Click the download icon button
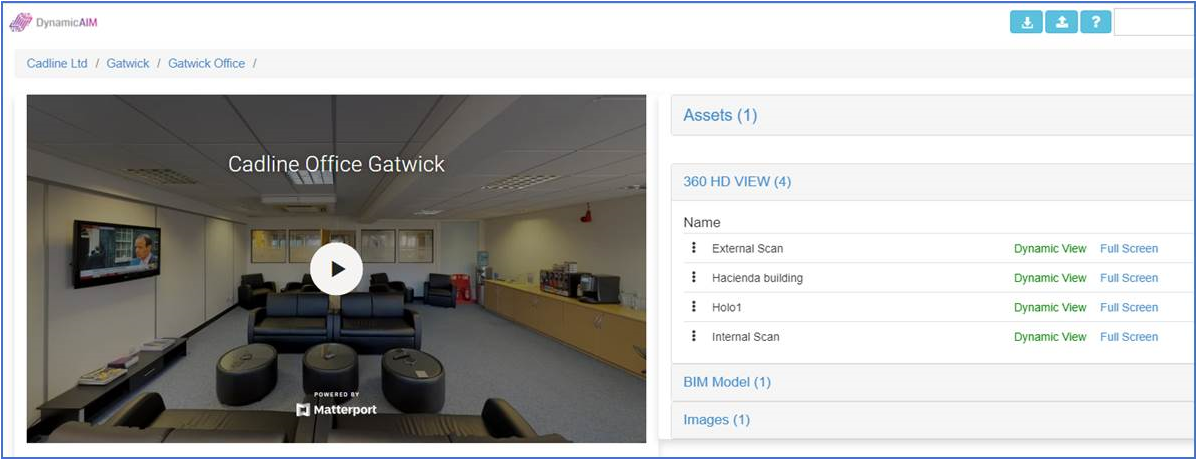Viewport: 1199px width, 461px height. [x=1026, y=22]
